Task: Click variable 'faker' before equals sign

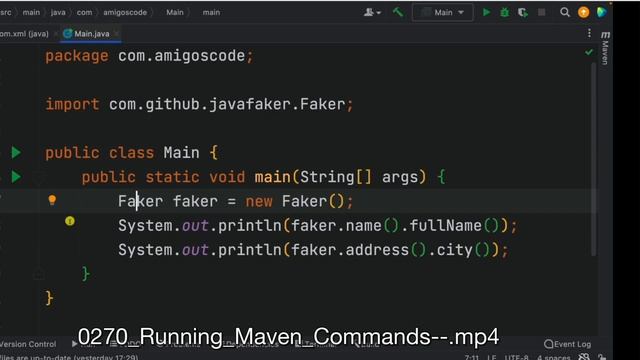Action: 195,201
